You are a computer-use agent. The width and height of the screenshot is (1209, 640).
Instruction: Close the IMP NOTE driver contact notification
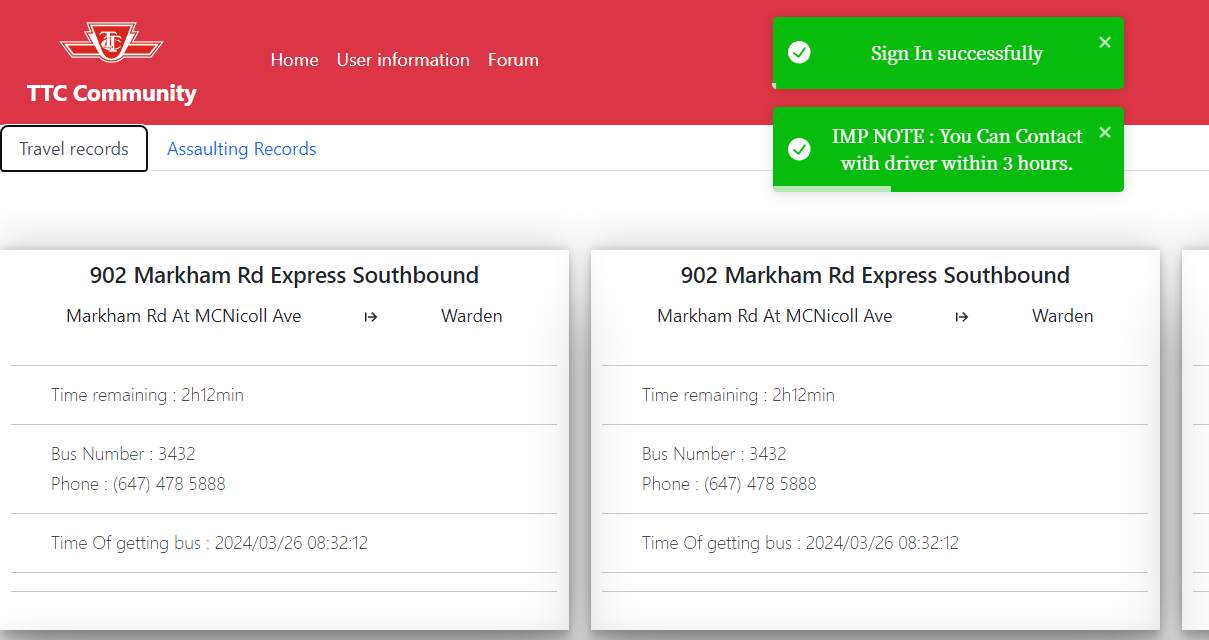tap(1104, 133)
